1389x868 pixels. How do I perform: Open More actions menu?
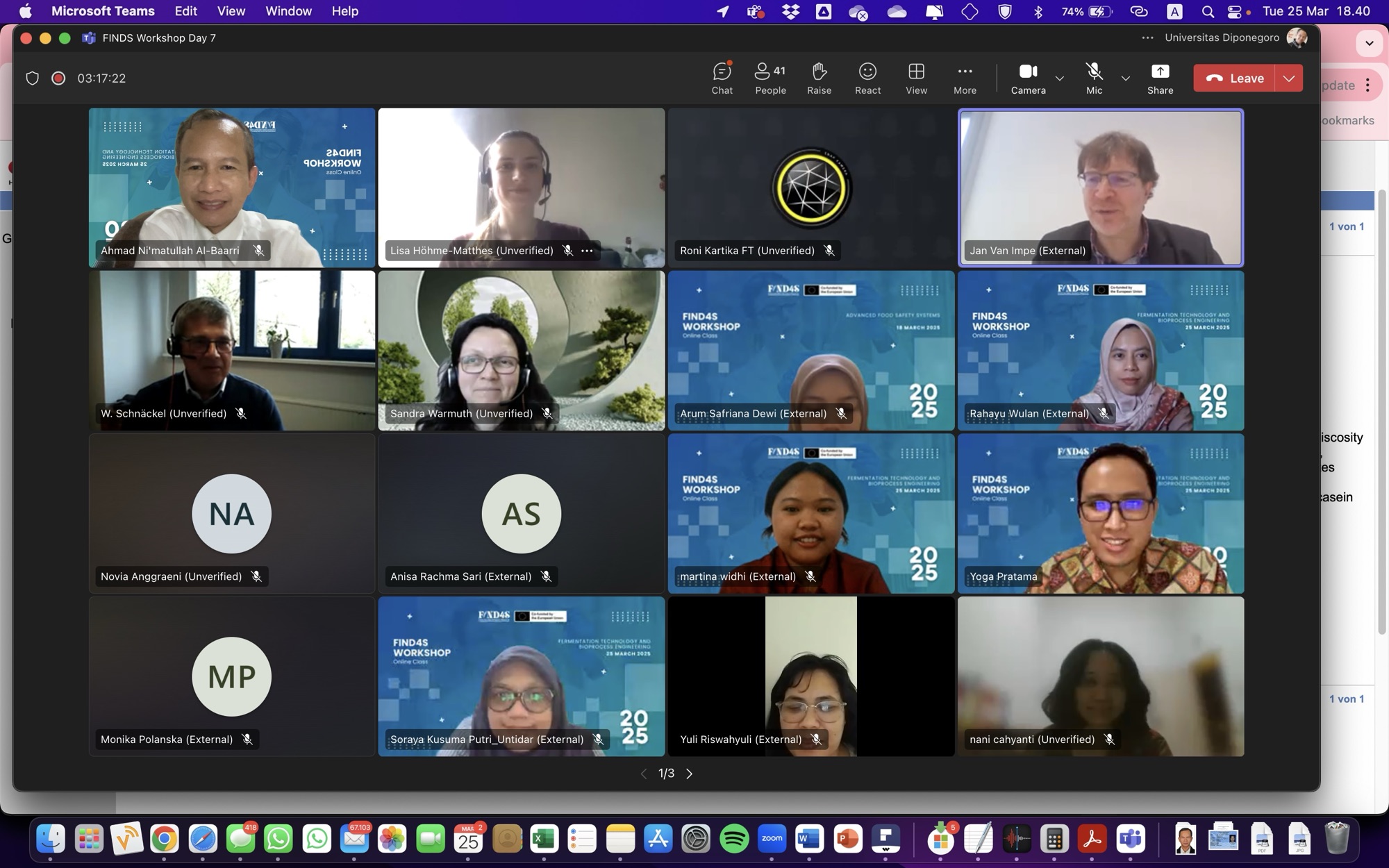click(x=965, y=78)
